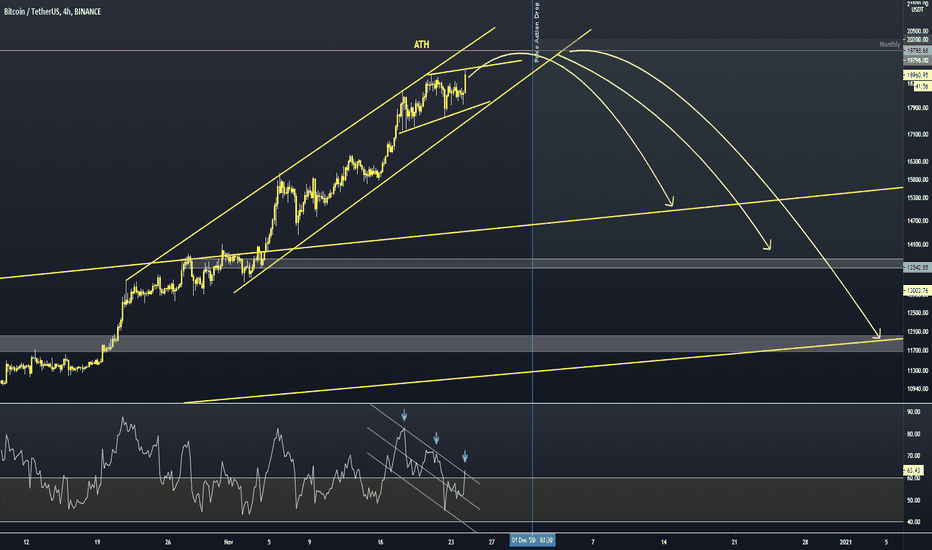
Task: Click the 12 date on time axis
Action: tap(26, 542)
